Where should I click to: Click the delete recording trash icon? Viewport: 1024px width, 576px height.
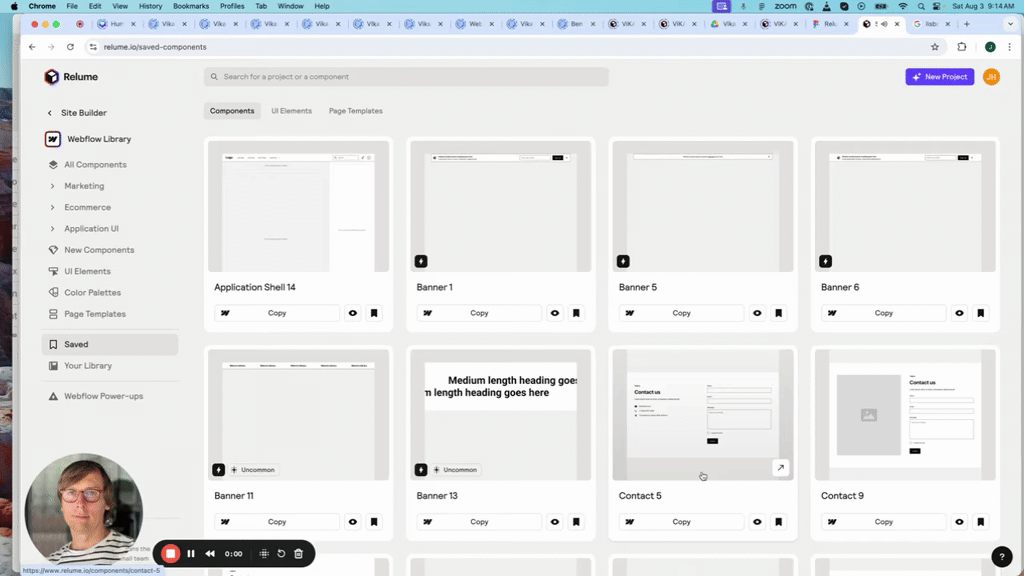[298, 554]
